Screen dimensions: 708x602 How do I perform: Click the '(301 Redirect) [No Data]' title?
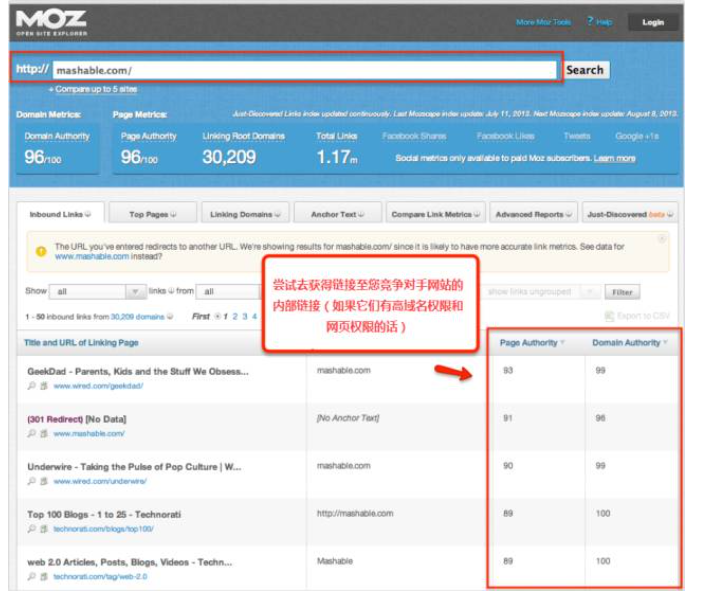tap(77, 419)
